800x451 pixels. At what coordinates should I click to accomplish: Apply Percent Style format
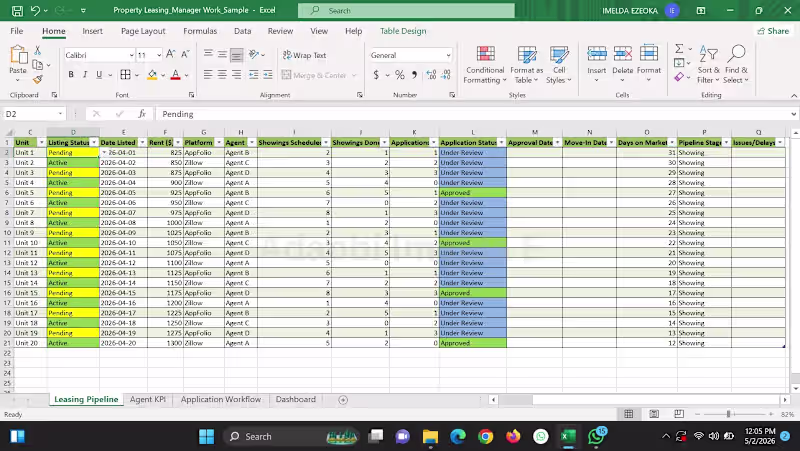click(399, 75)
